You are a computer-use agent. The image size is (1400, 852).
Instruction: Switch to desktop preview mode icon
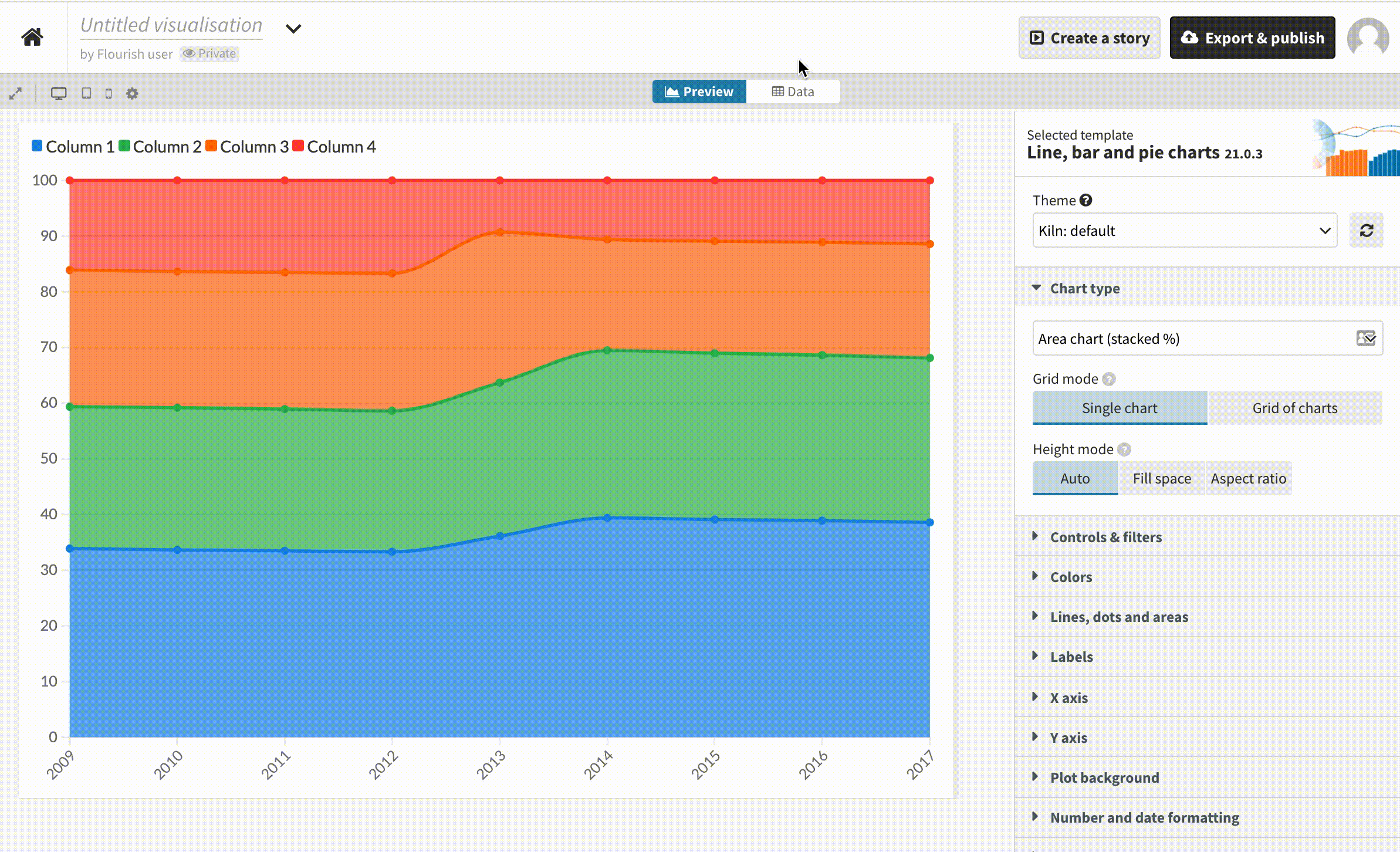[59, 93]
